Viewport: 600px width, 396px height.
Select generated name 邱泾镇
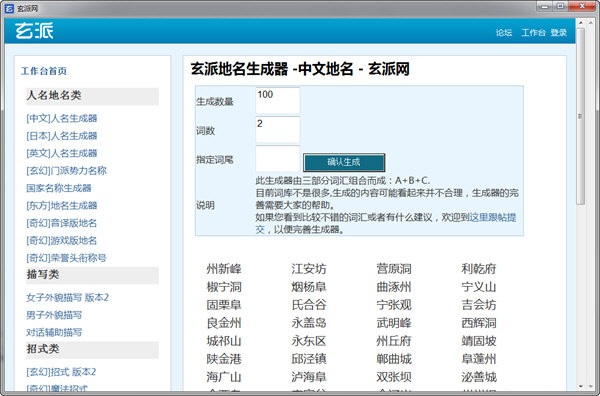pos(309,359)
